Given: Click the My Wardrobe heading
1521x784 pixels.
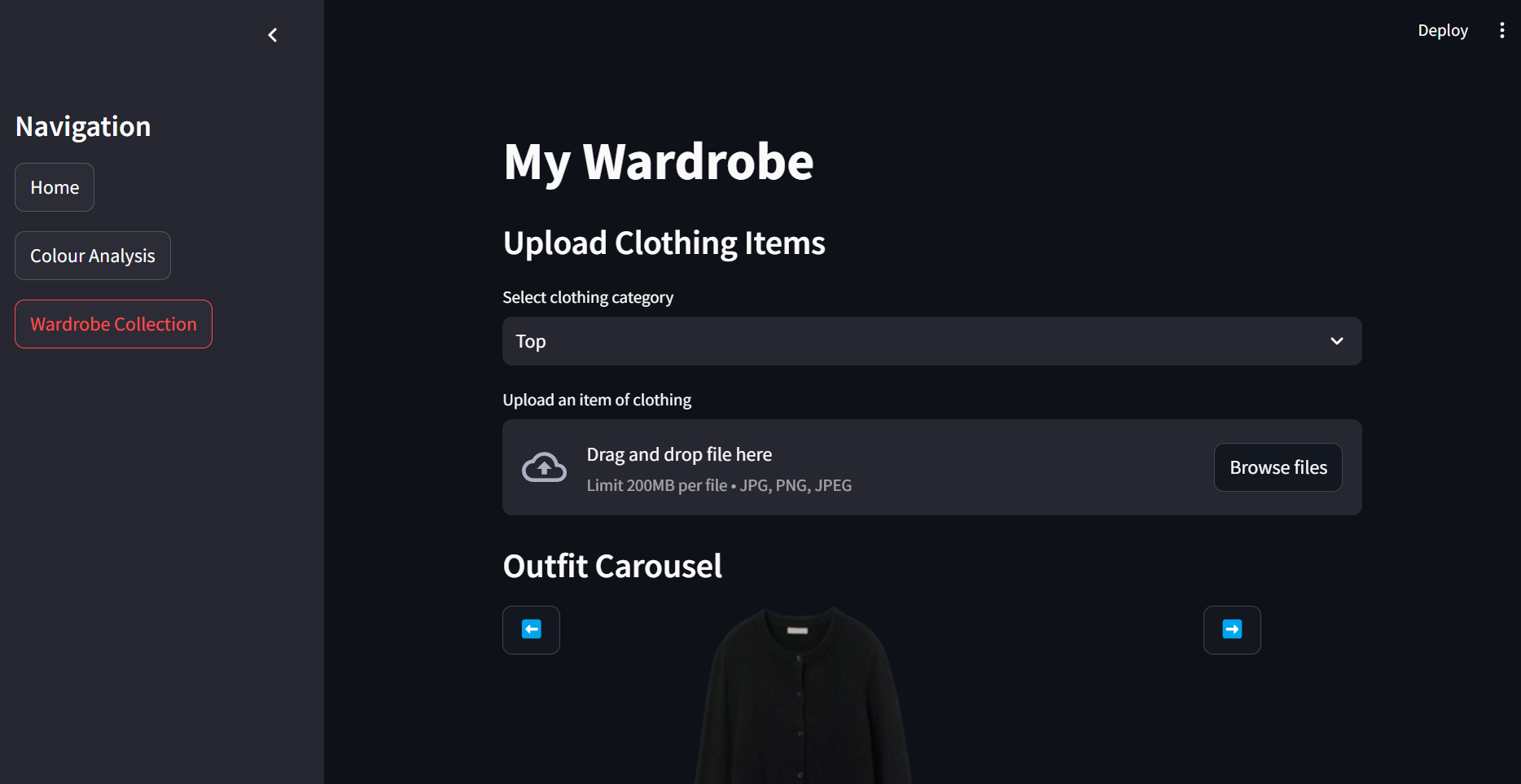Looking at the screenshot, I should click(x=658, y=162).
